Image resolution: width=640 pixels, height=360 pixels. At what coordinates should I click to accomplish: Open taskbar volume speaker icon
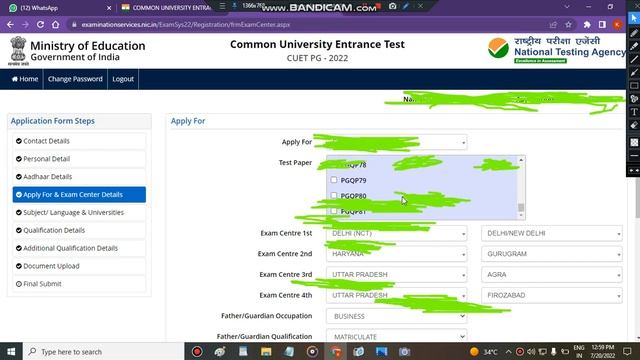tap(531, 351)
